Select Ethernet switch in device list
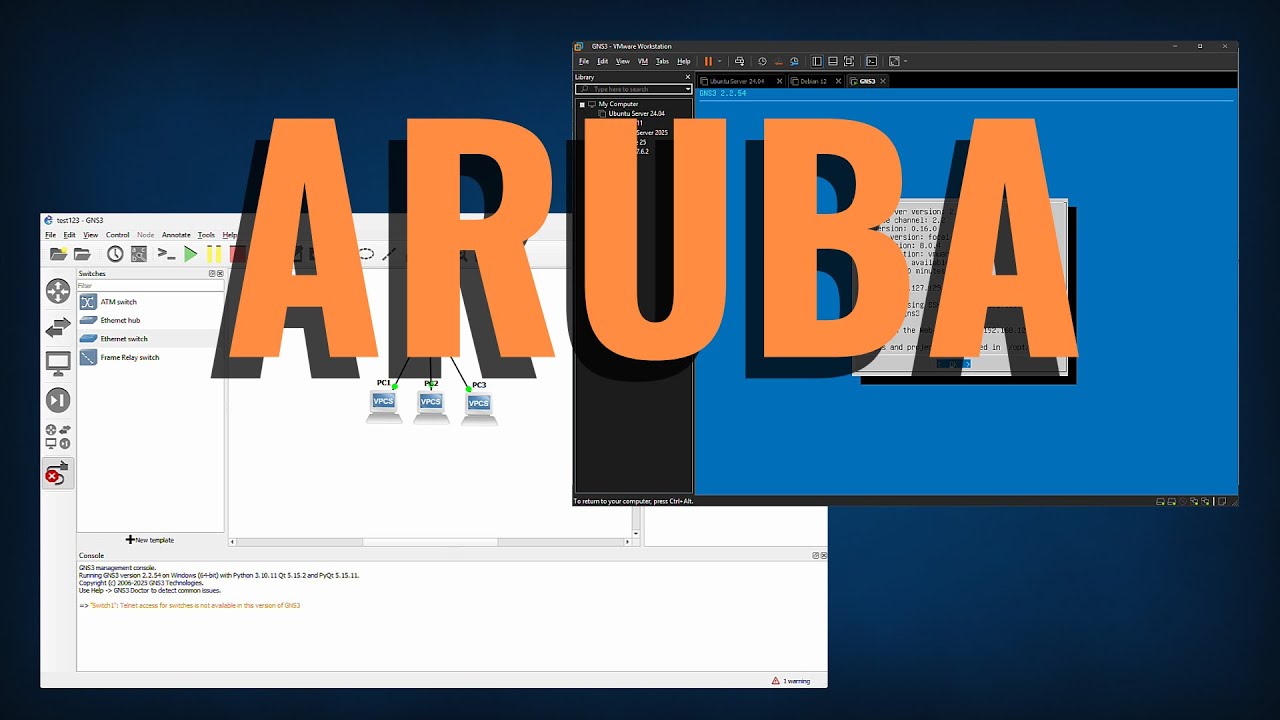 pos(150,339)
